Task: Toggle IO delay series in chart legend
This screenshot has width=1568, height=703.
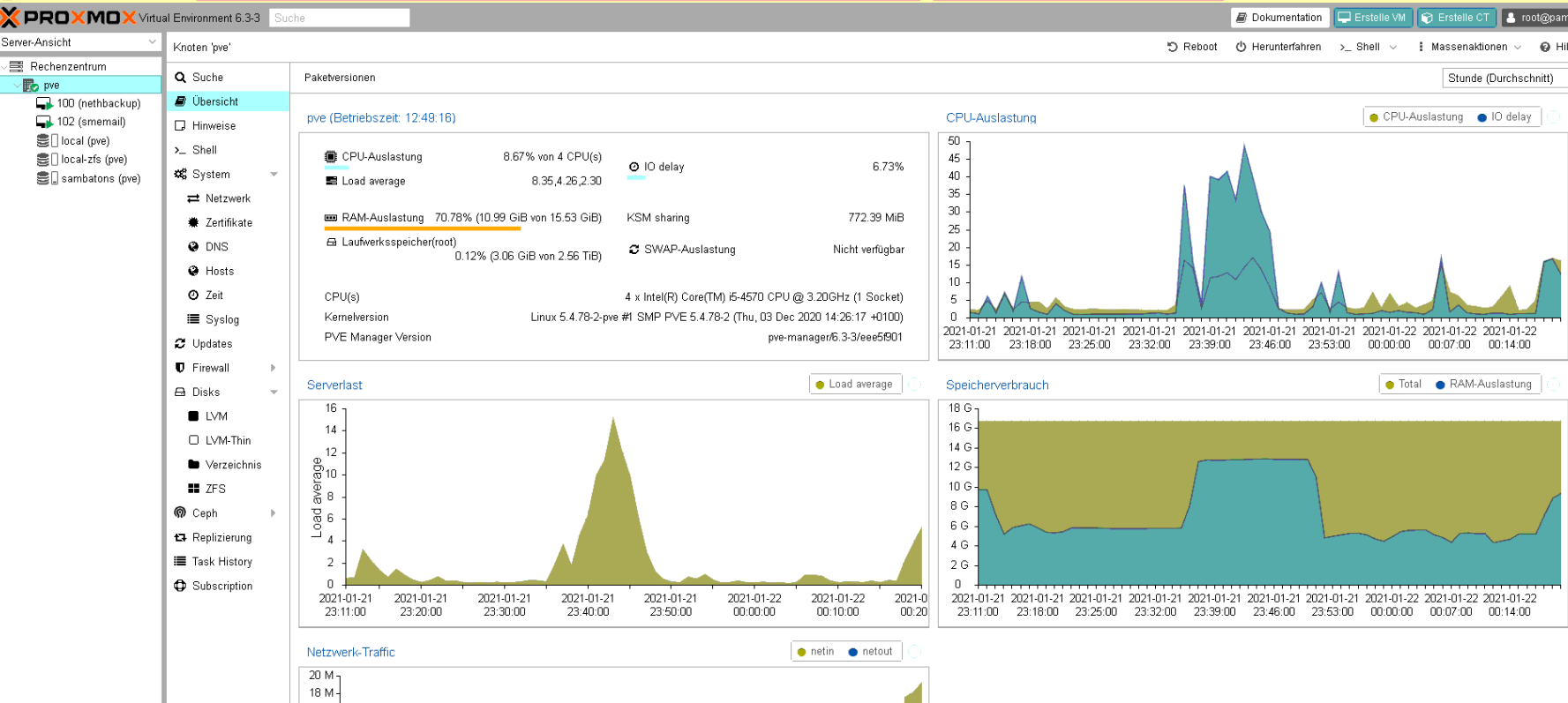Action: coord(1504,116)
